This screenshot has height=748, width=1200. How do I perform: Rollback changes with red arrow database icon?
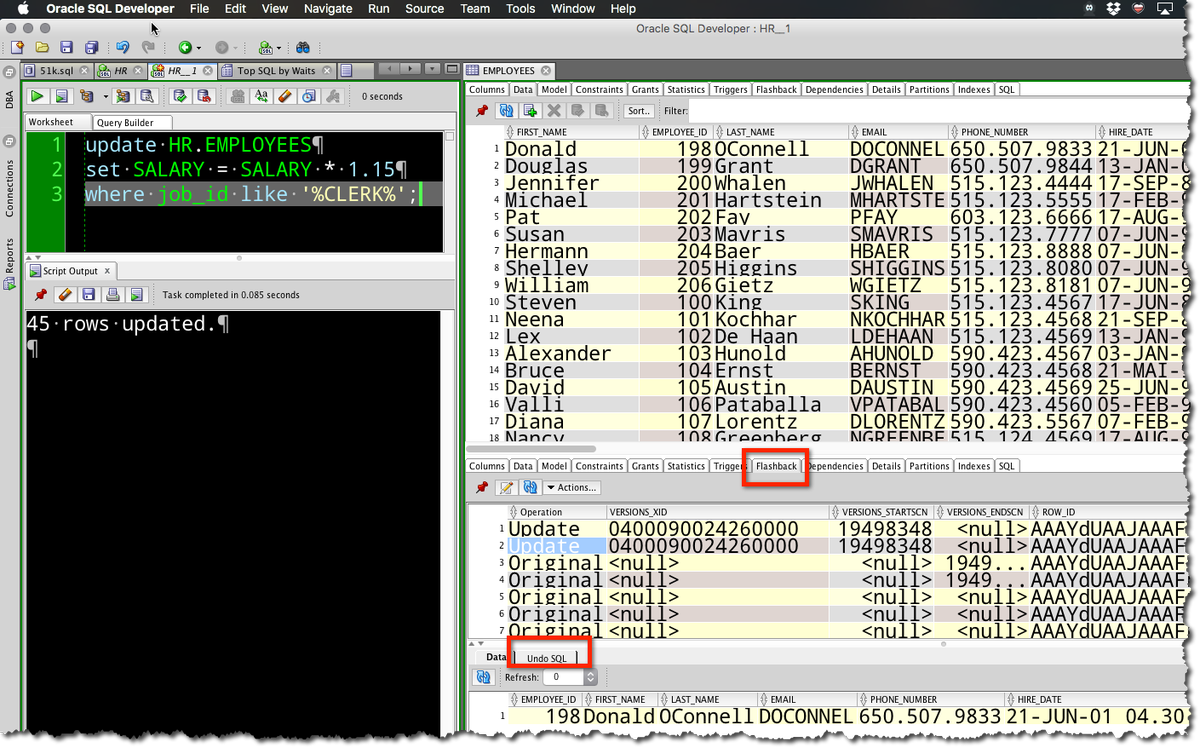(x=204, y=96)
